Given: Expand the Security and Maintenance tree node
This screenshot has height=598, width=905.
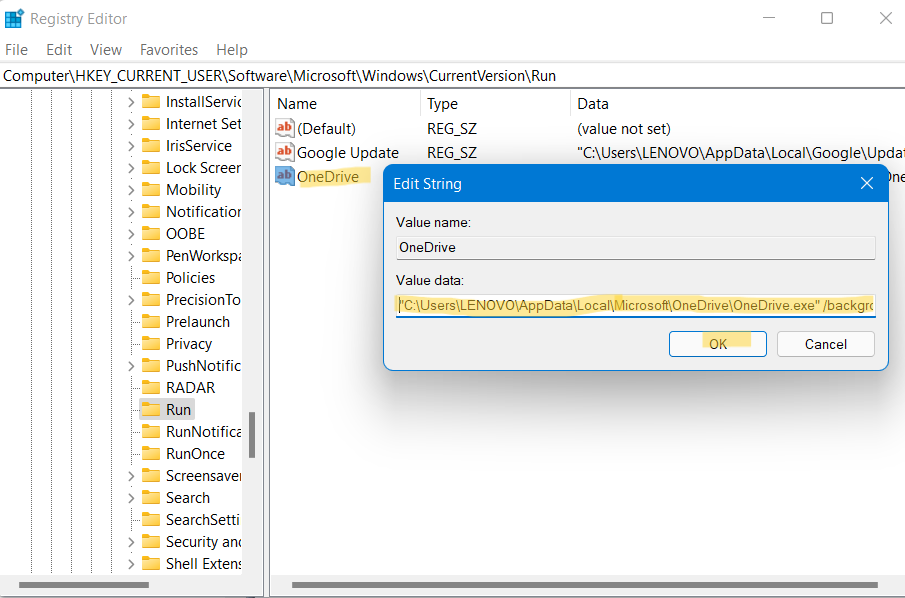Looking at the screenshot, I should pos(131,542).
